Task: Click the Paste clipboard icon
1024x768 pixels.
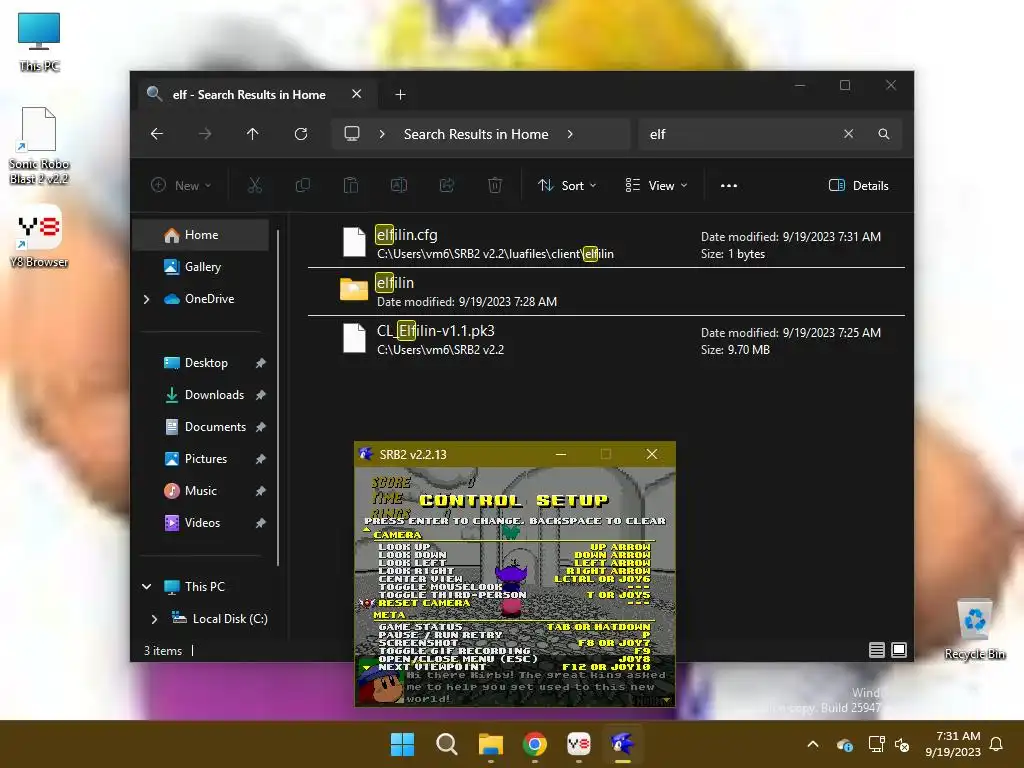Action: [351, 185]
